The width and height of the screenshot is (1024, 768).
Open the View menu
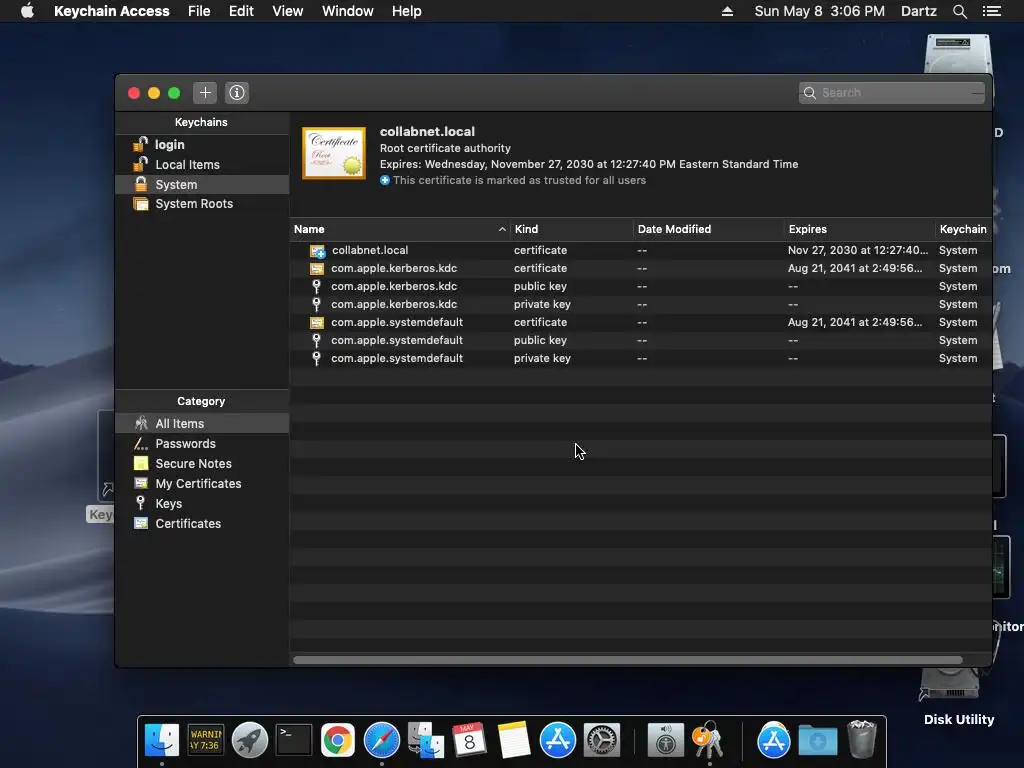click(287, 11)
